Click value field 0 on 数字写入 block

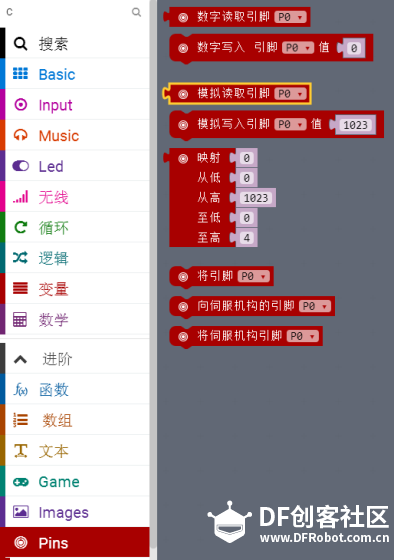pyautogui.click(x=354, y=48)
